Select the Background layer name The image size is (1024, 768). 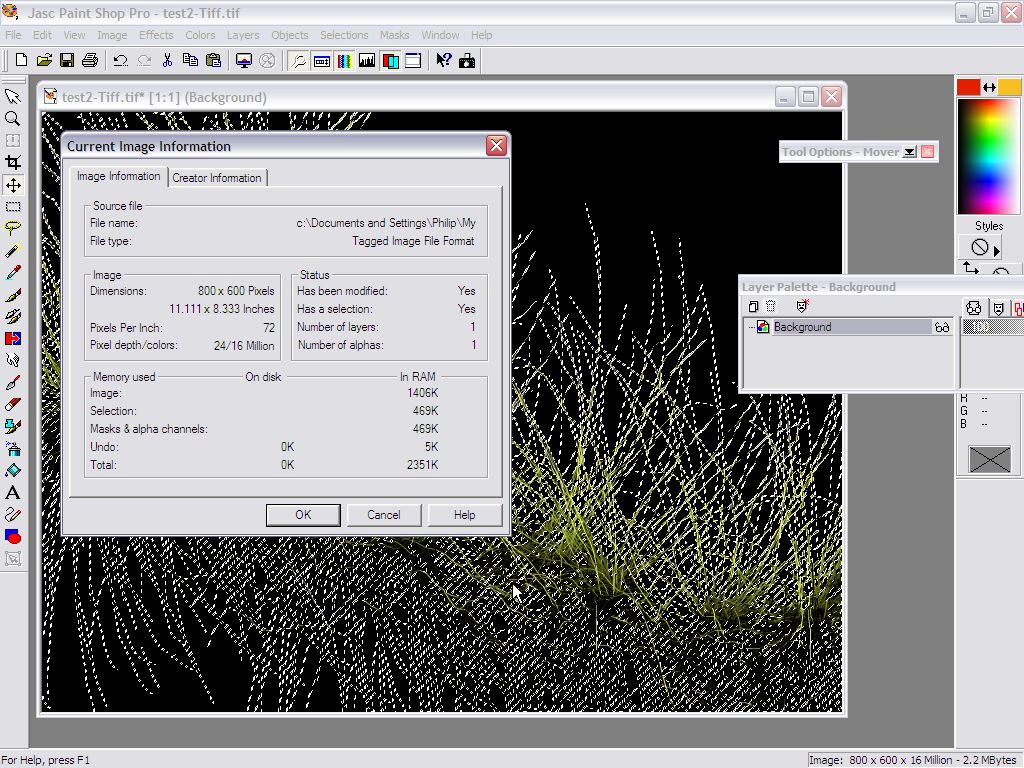pos(802,327)
